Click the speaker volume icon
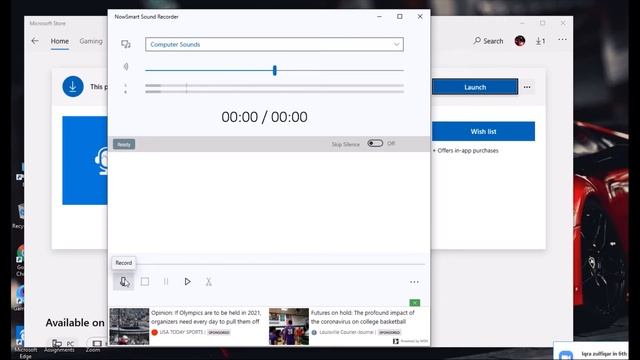The width and height of the screenshot is (640, 360). 126,67
